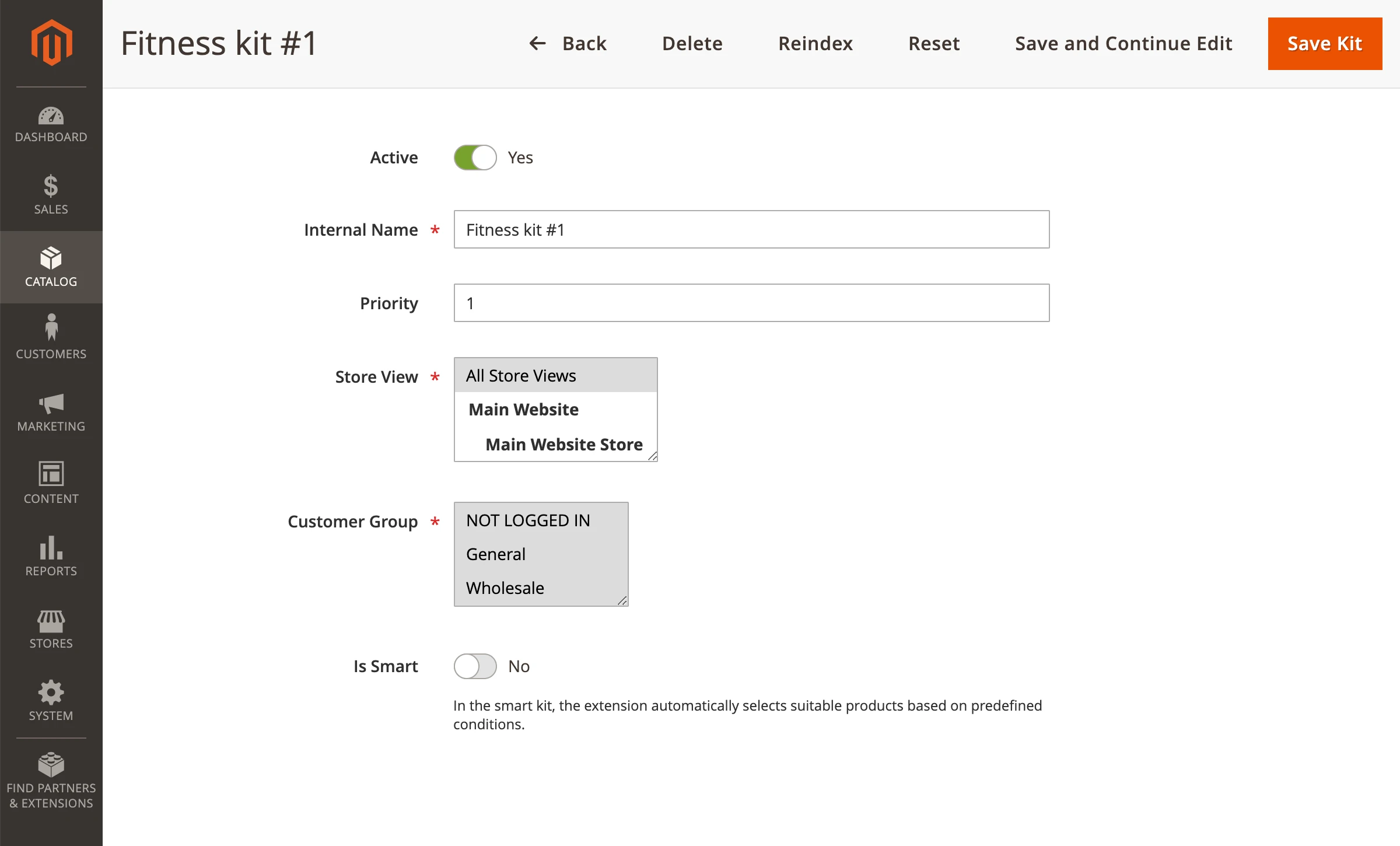Disable the Active toggle switch
This screenshot has height=846, width=1400.
(x=475, y=158)
